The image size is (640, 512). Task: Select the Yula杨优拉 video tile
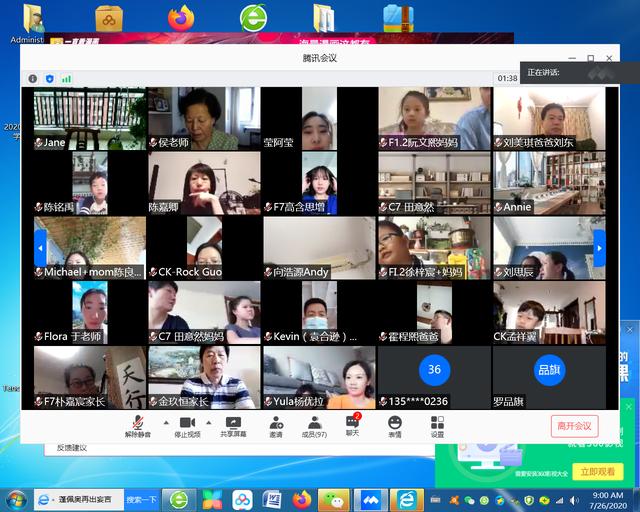coord(319,377)
